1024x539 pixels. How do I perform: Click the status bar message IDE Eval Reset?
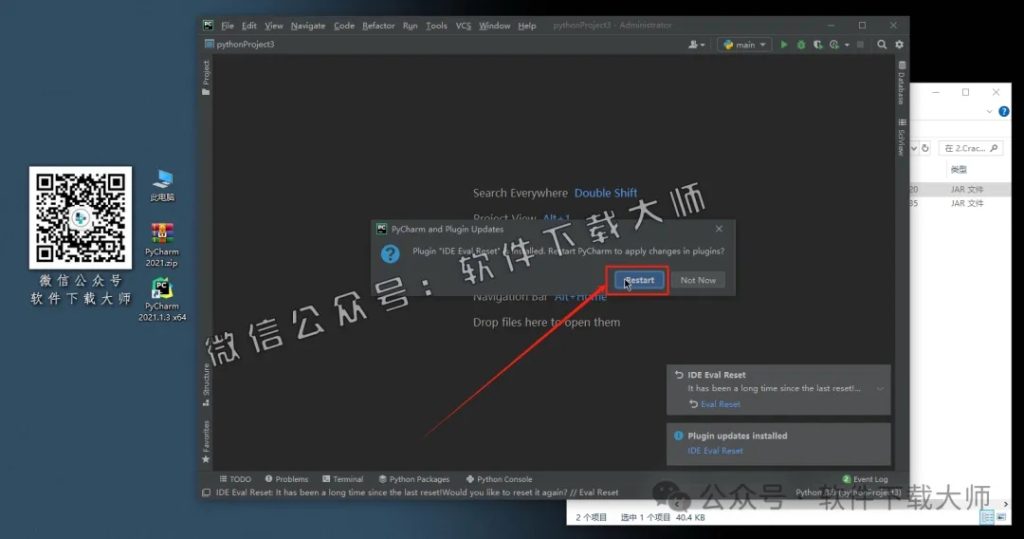point(417,493)
